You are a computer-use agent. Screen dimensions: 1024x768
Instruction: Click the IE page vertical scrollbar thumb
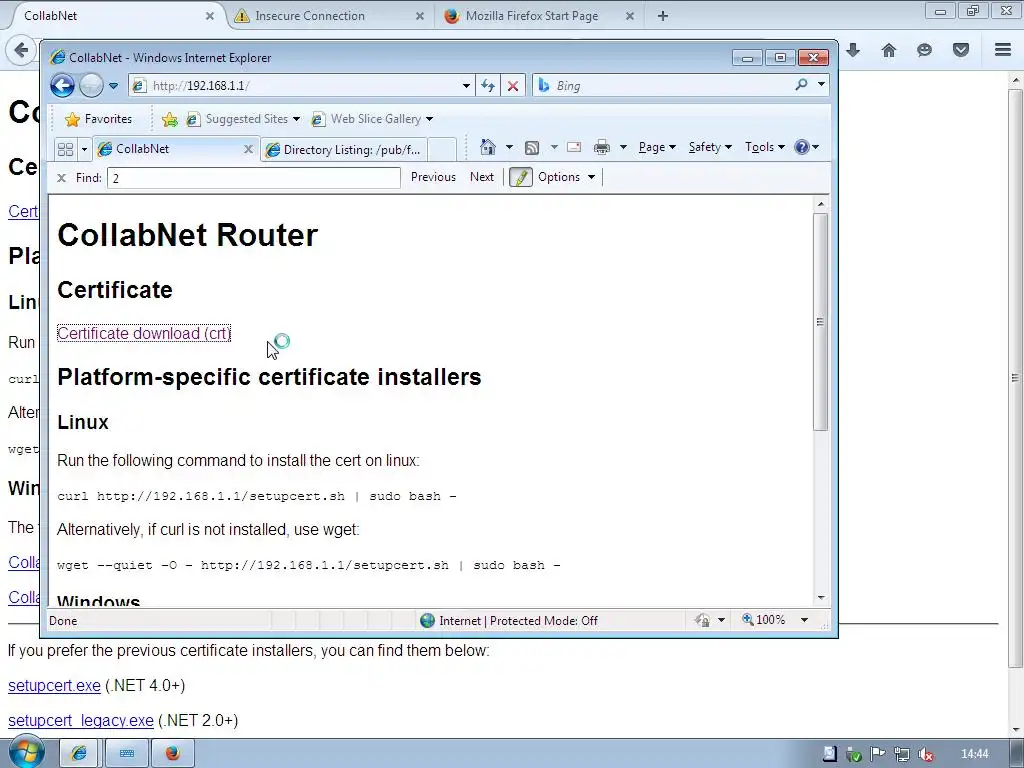pyautogui.click(x=821, y=322)
